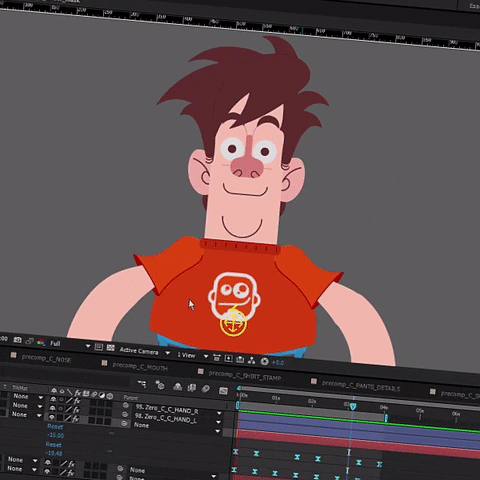Click the Collapse Transformations column header icon
Viewport: 480px width, 480px height.
[x=62, y=391]
